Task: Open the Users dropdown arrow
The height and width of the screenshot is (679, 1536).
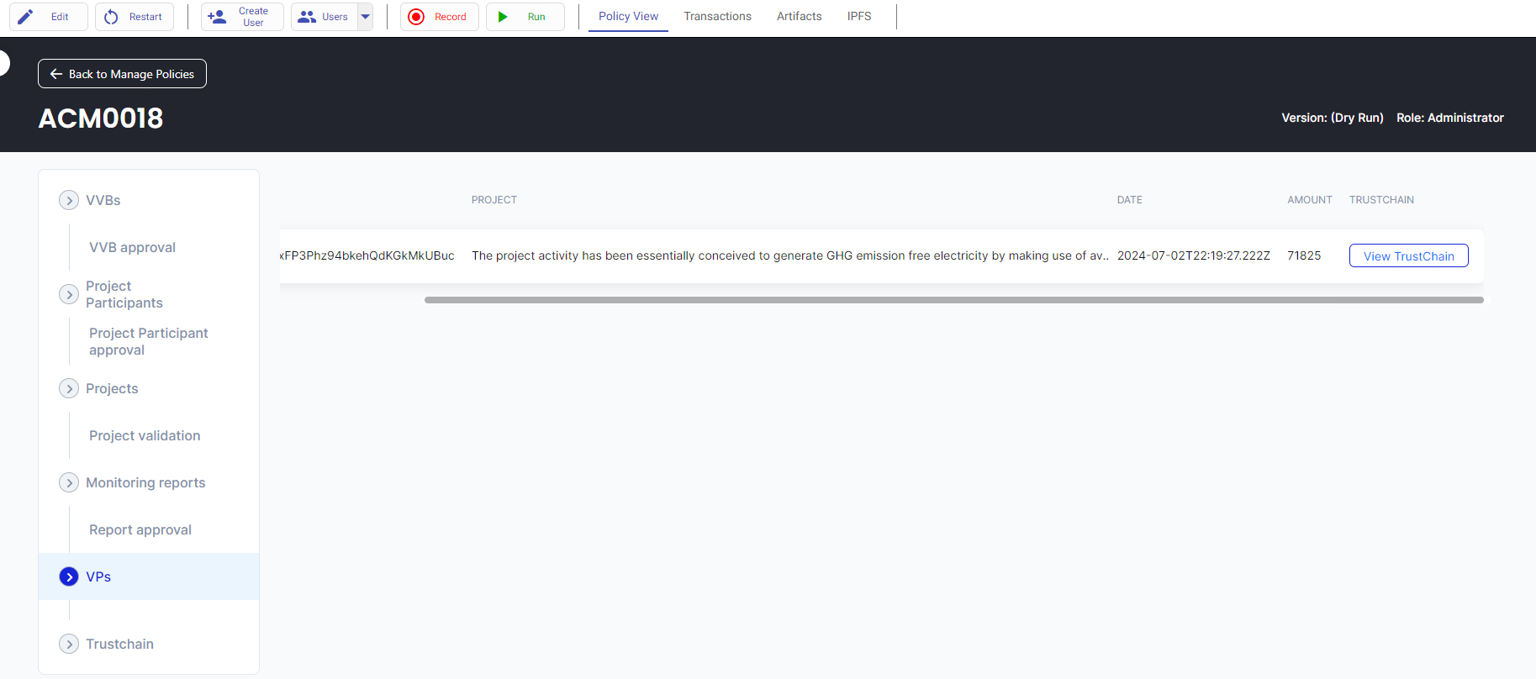Action: pyautogui.click(x=365, y=17)
